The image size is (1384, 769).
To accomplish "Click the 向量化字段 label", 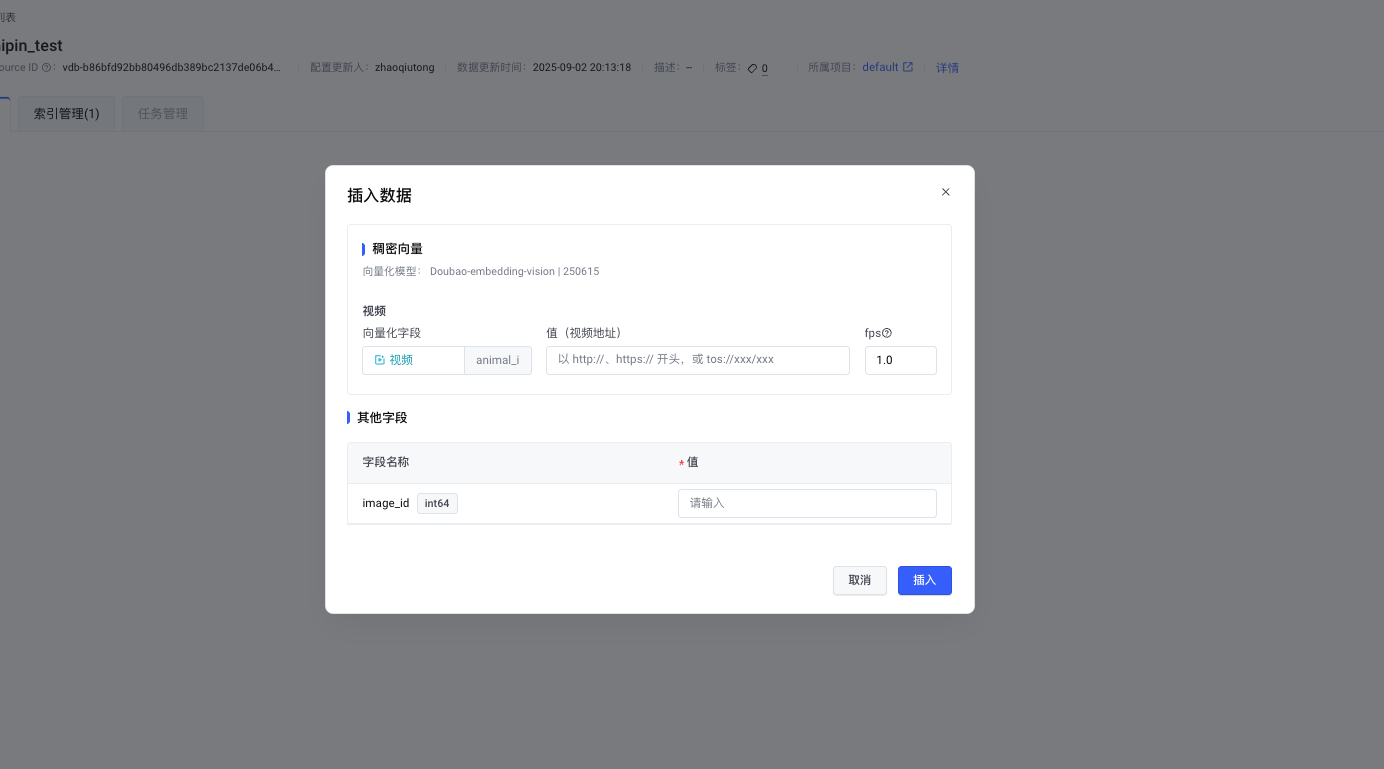I will [392, 333].
